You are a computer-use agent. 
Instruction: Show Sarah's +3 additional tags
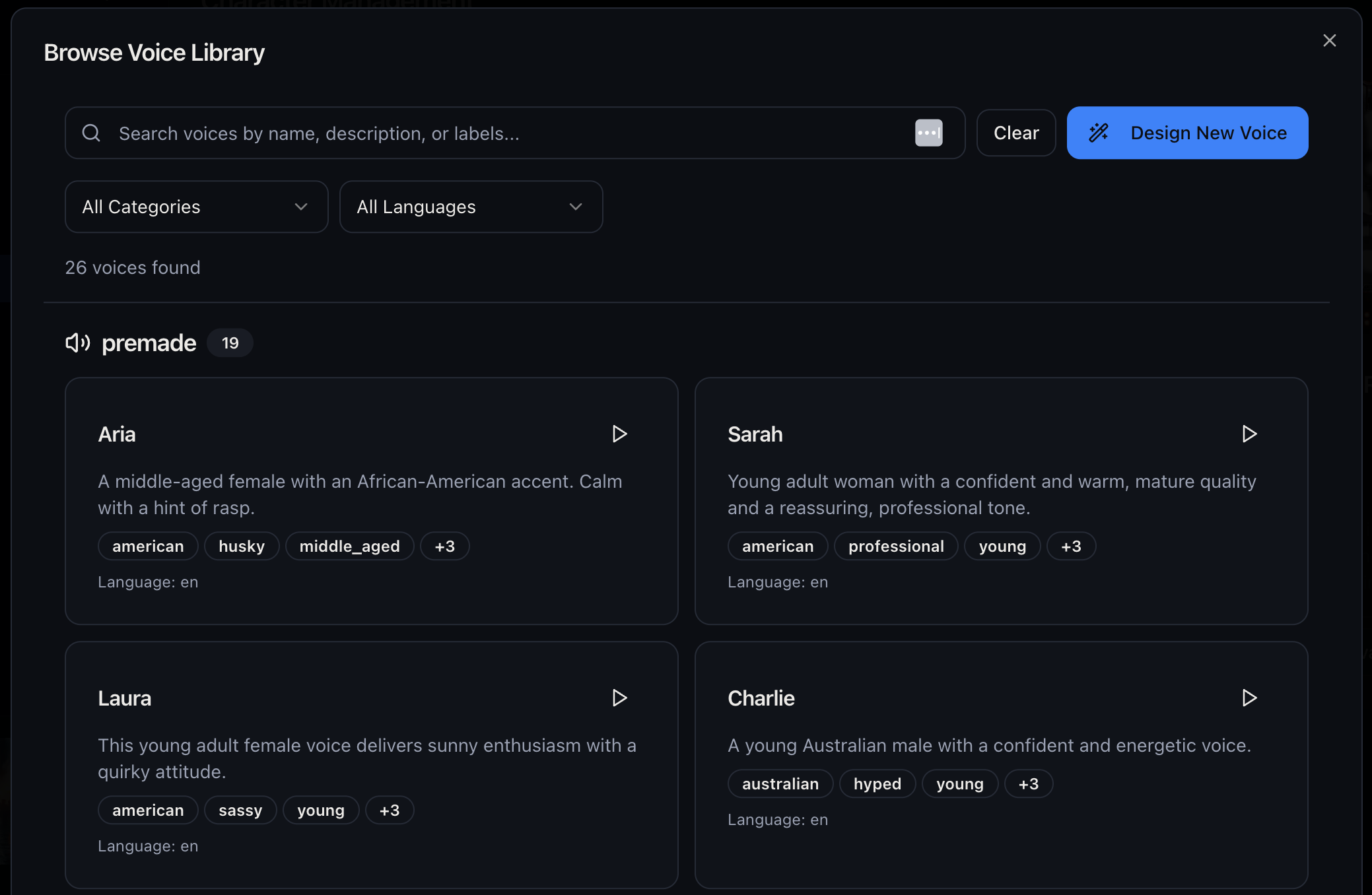click(1070, 547)
